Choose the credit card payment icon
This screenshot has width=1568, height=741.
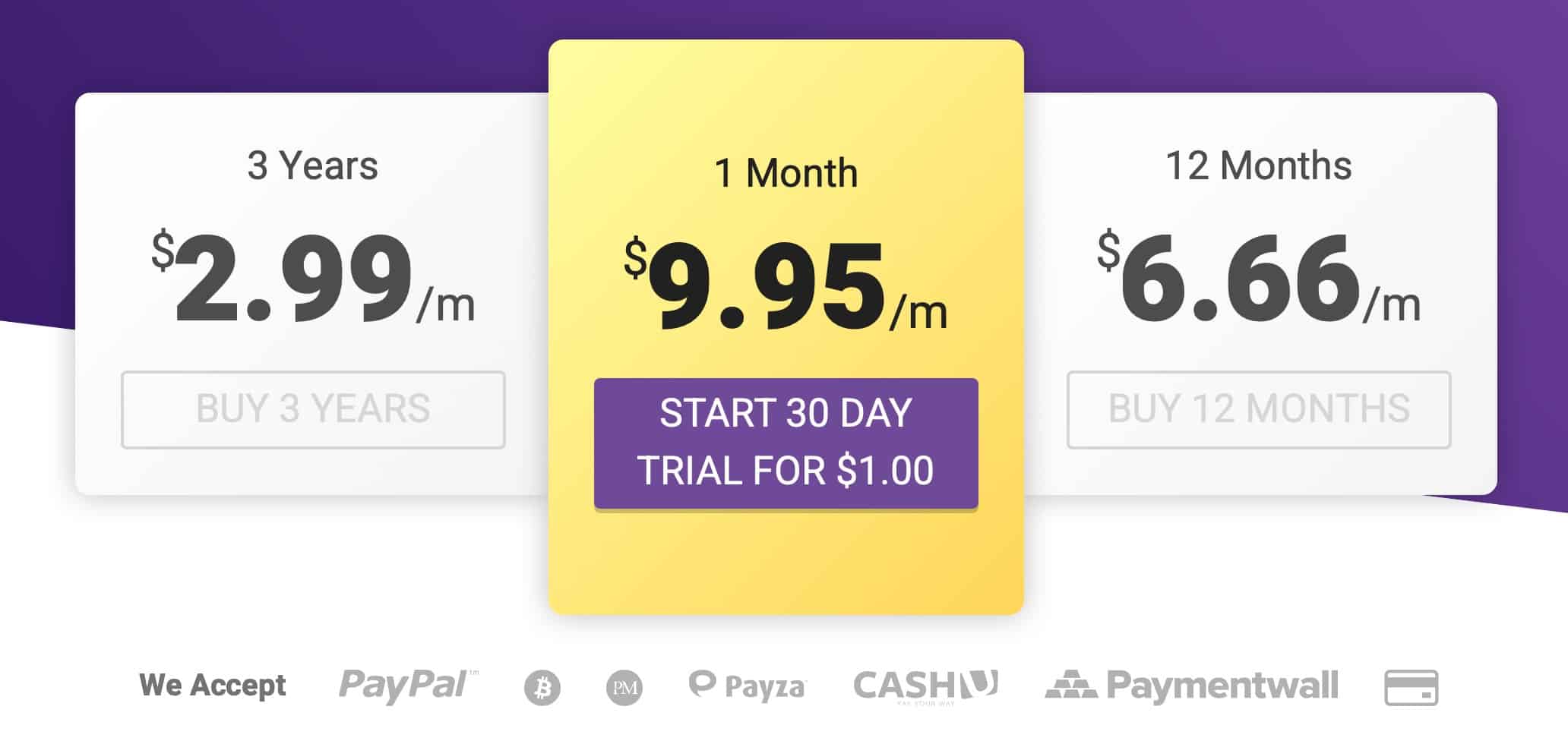1411,688
